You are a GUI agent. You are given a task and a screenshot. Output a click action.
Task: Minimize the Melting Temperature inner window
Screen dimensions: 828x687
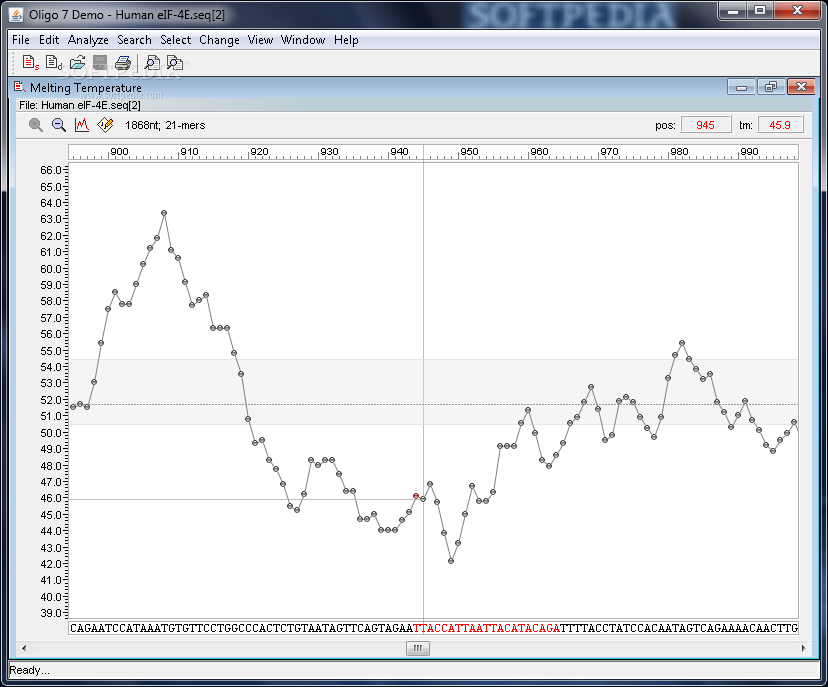tap(741, 87)
